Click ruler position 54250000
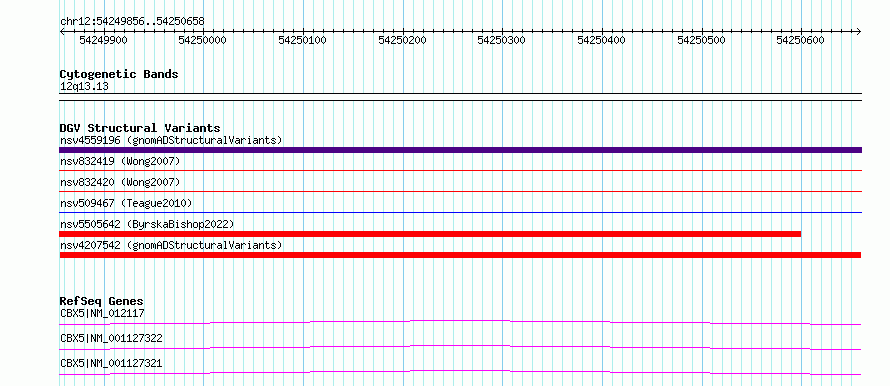Viewport: 890px width, 386px height. click(203, 40)
